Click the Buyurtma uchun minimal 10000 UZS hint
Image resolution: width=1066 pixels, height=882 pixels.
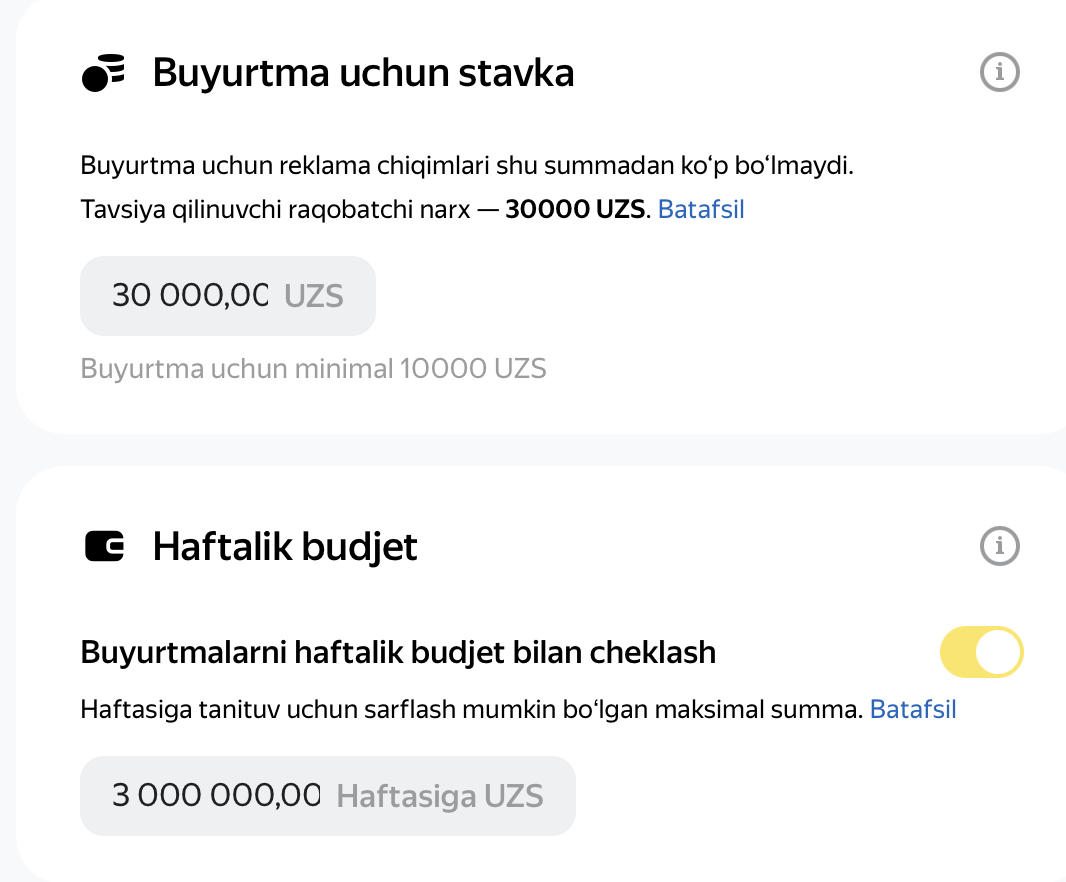tap(313, 369)
